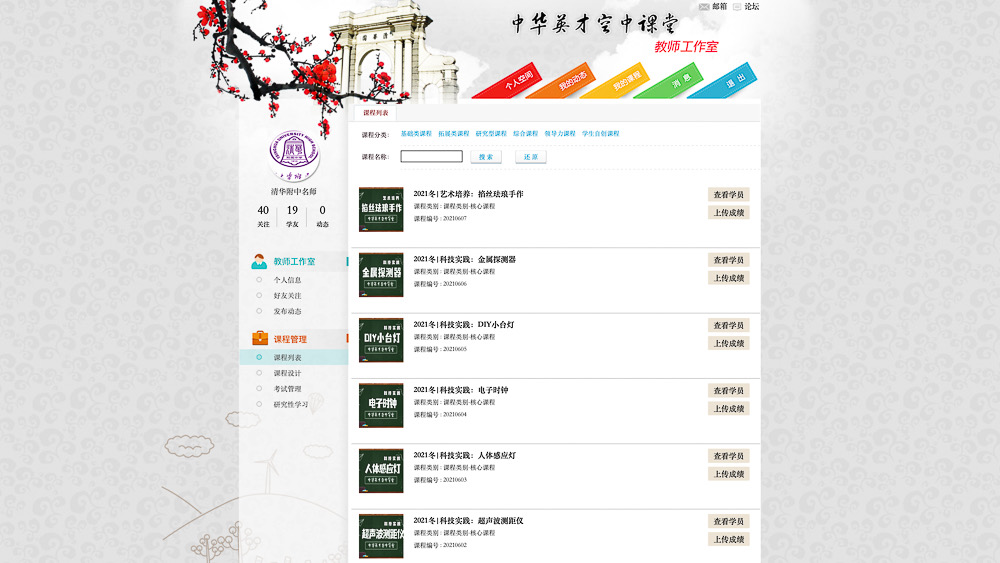The width and height of the screenshot is (1000, 563).
Task: Filter by 基础类课程 category link
Action: pos(416,133)
